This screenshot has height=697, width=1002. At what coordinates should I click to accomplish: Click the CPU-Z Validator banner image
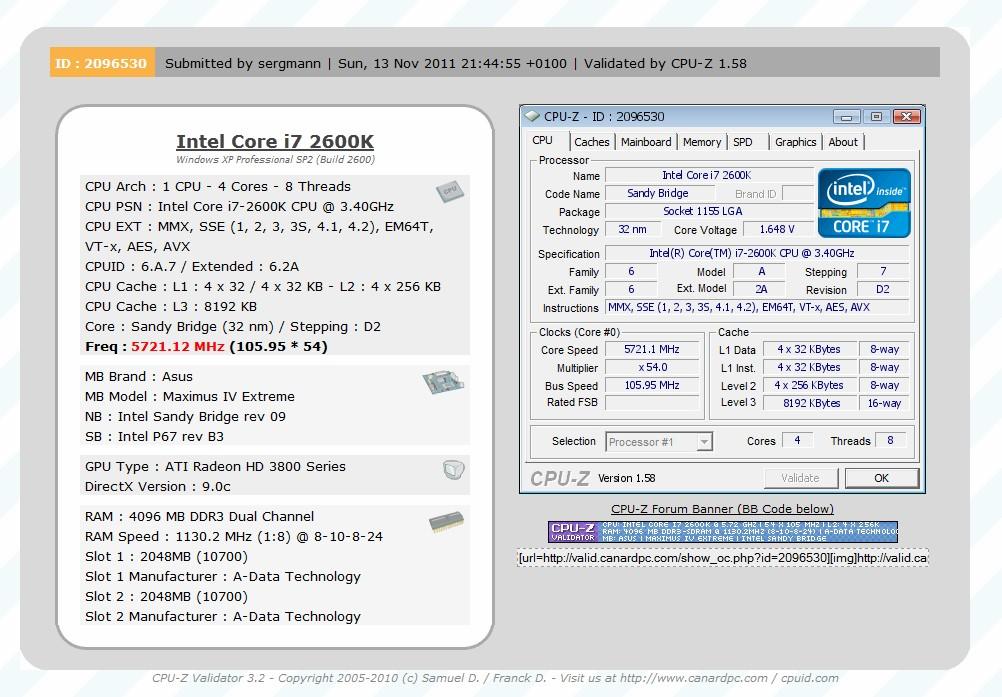(723, 532)
